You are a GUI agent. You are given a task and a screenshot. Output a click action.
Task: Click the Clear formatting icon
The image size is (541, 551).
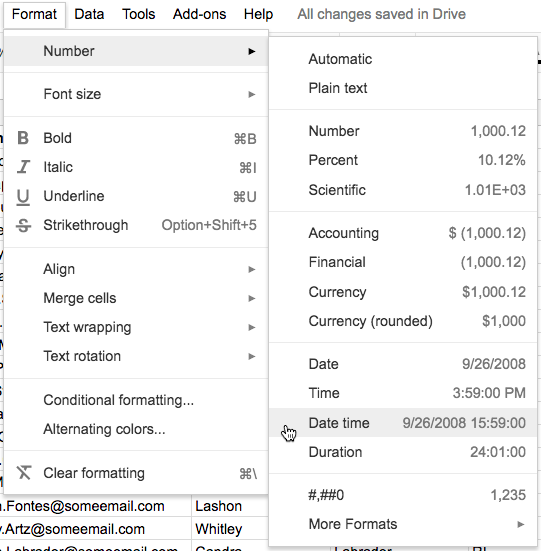(x=24, y=473)
